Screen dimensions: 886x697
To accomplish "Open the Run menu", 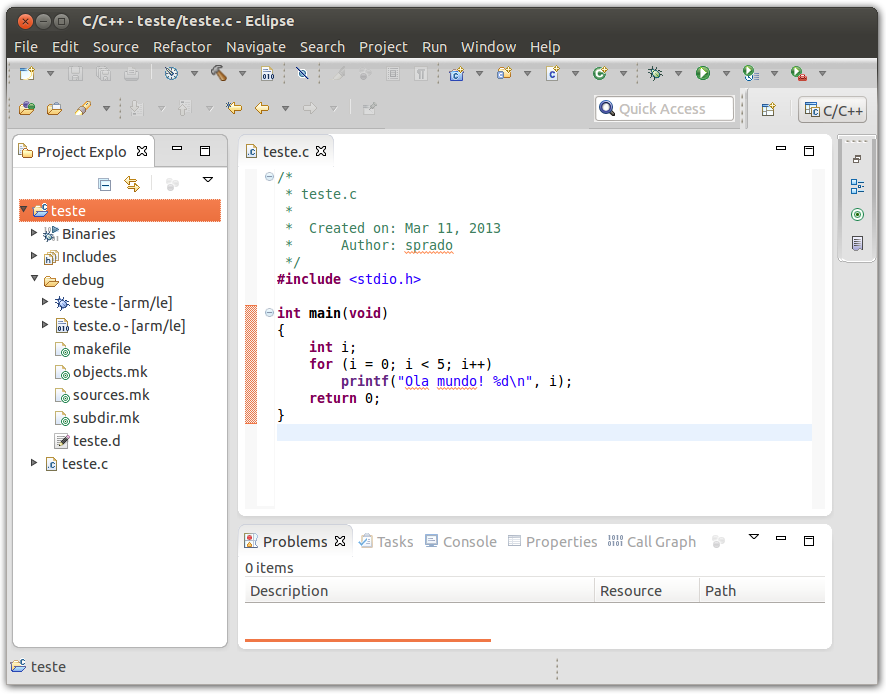I will click(435, 47).
